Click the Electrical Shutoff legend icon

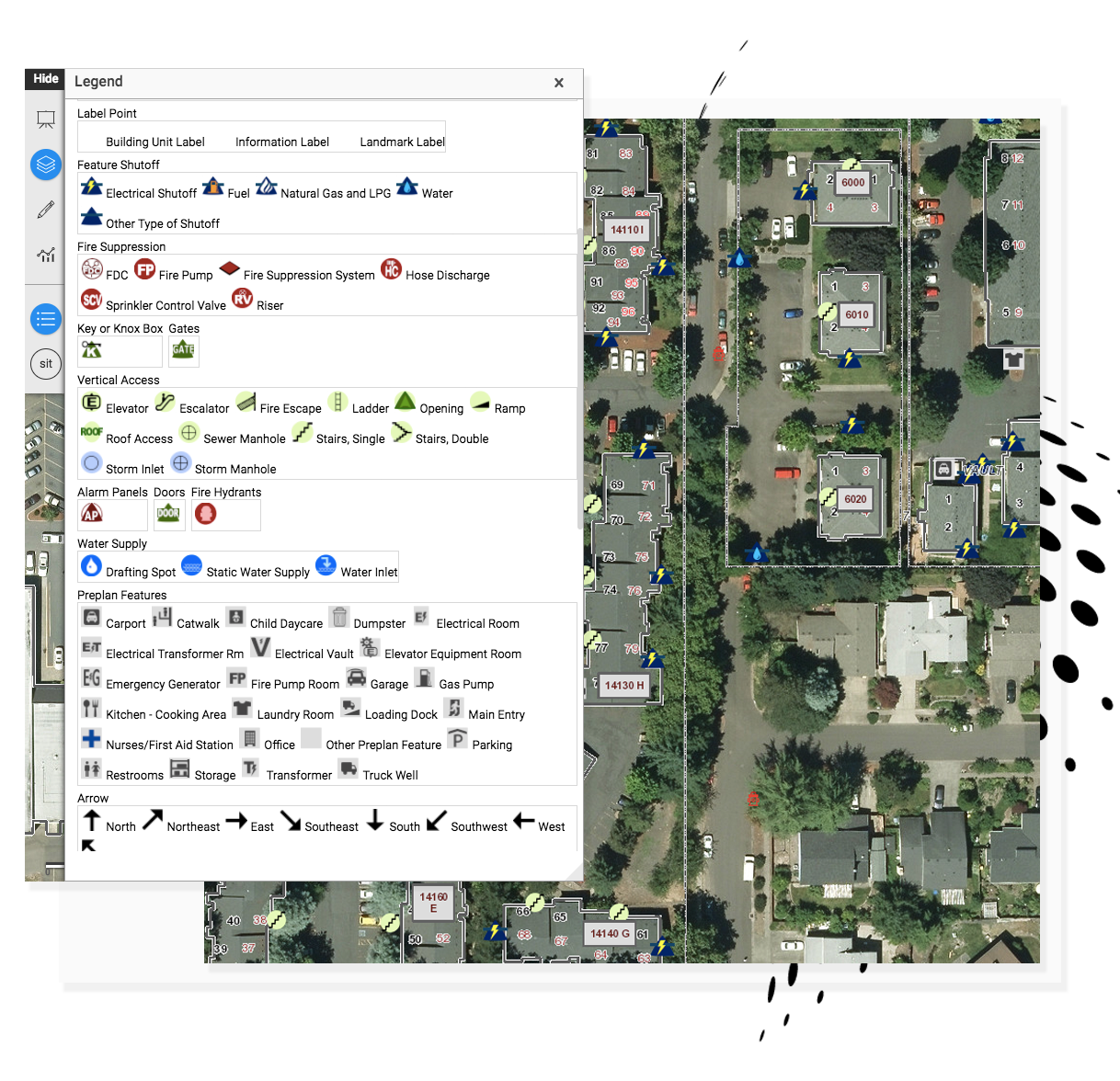point(92,187)
